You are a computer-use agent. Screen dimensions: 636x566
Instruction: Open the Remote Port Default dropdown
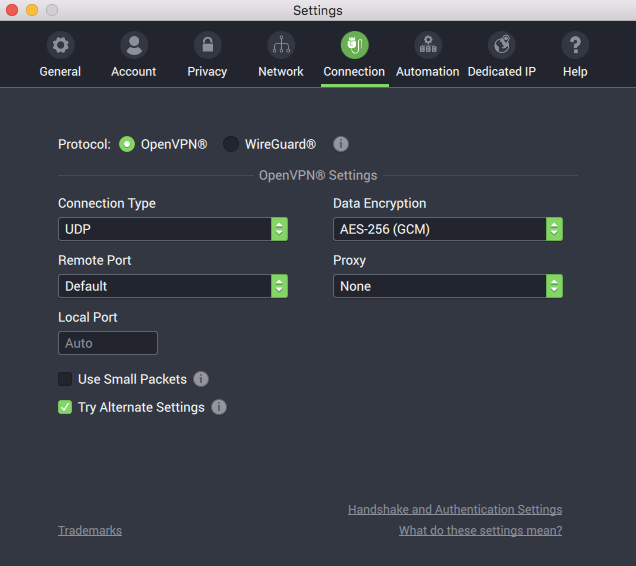coord(173,286)
